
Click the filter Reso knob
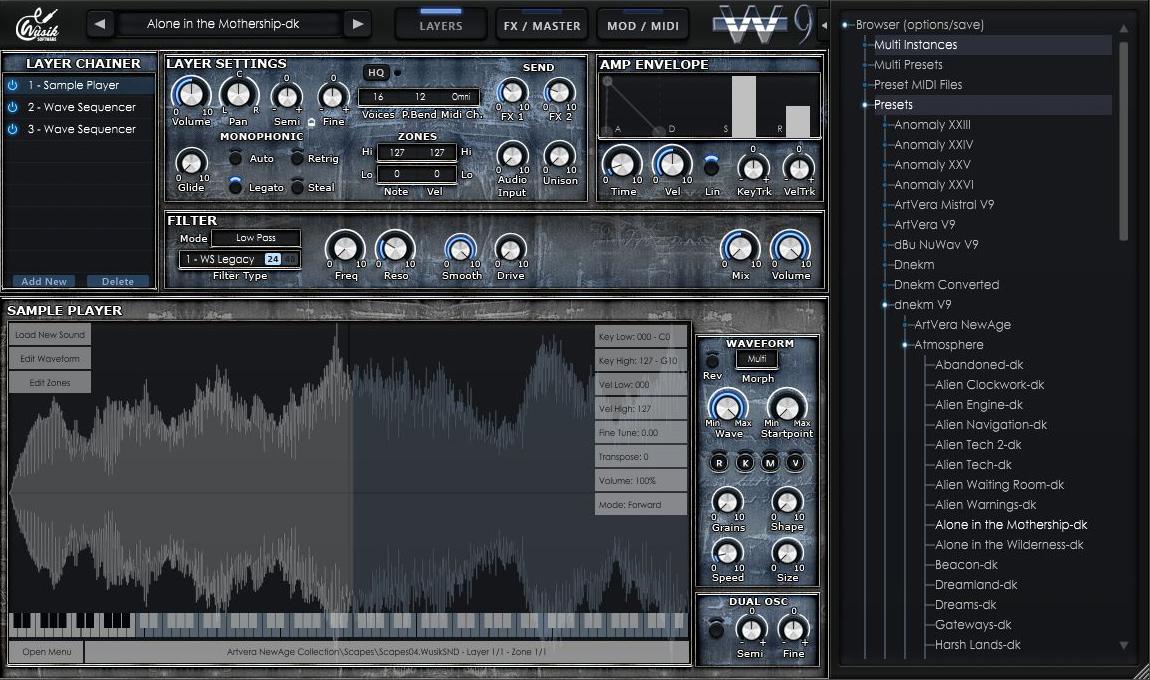click(395, 249)
